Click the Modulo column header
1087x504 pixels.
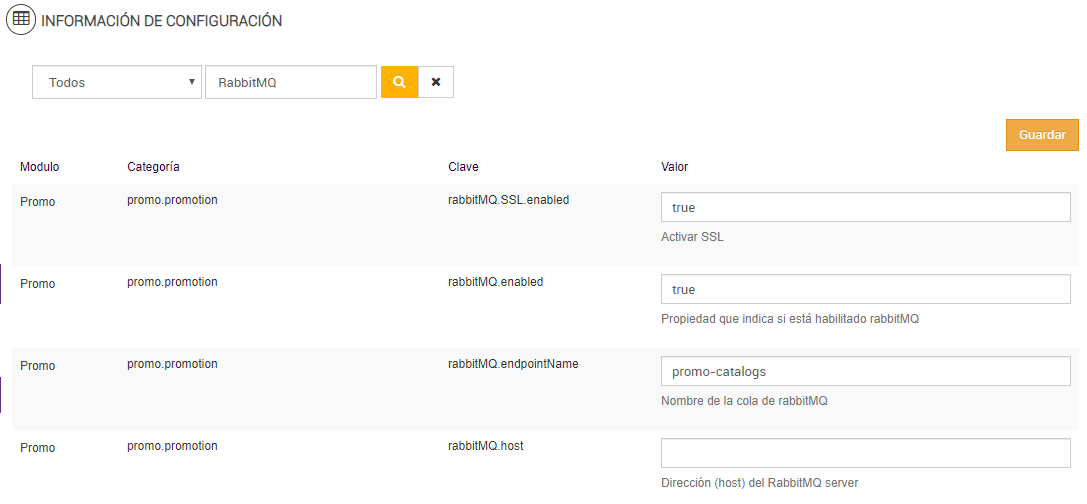(x=40, y=166)
